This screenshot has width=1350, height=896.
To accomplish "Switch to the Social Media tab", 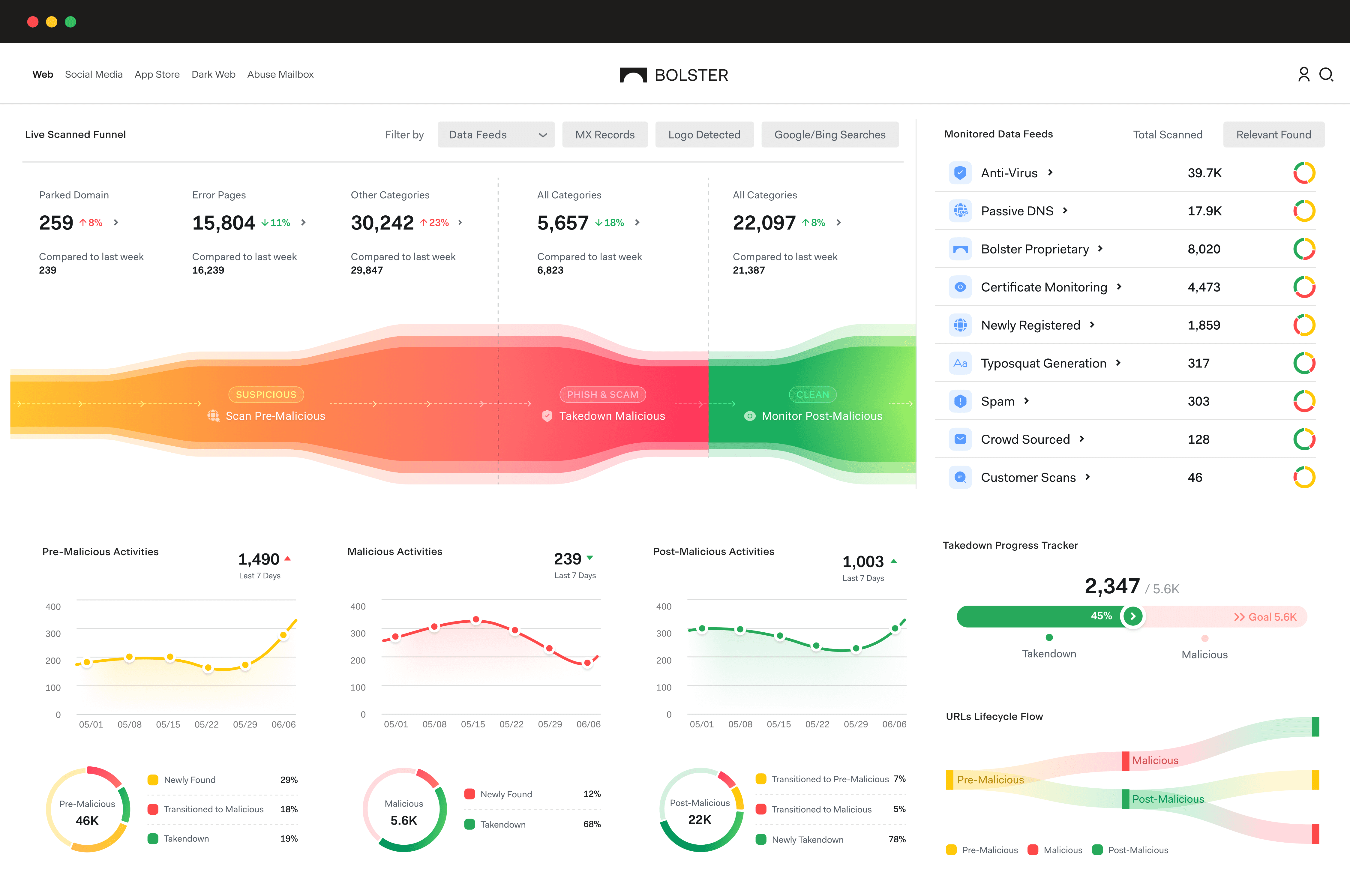I will 94,74.
